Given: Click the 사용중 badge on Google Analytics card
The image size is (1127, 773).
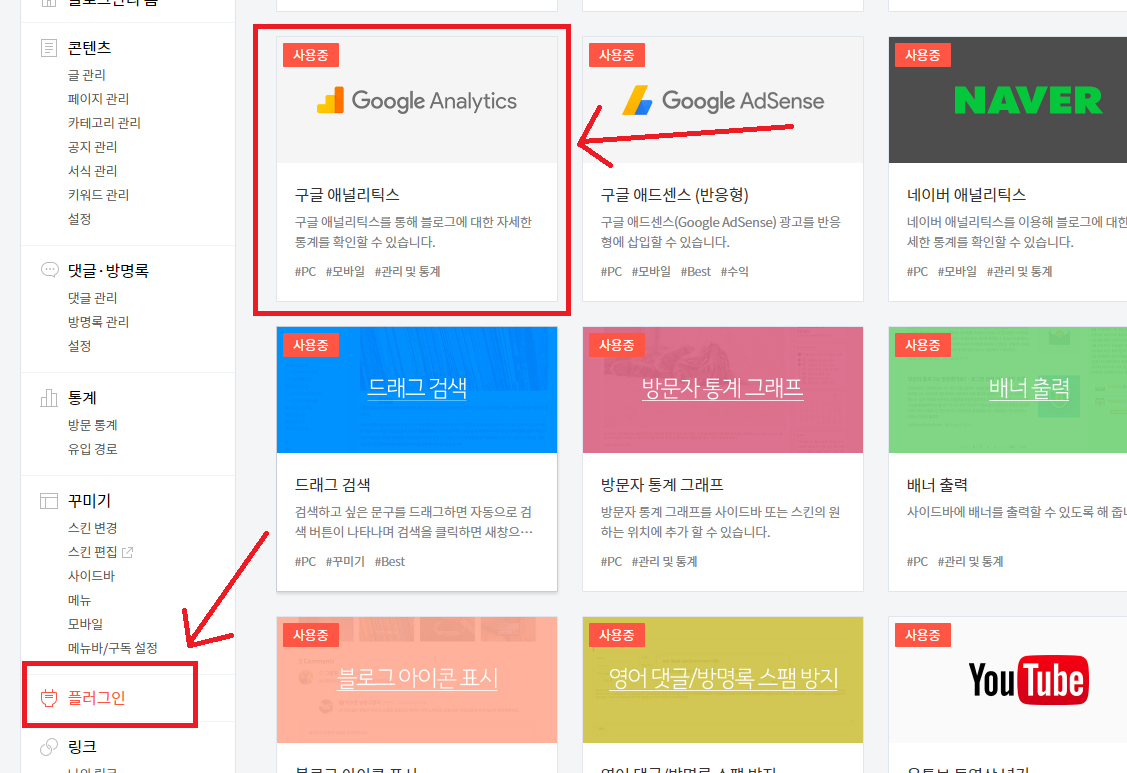Looking at the screenshot, I should (x=310, y=55).
